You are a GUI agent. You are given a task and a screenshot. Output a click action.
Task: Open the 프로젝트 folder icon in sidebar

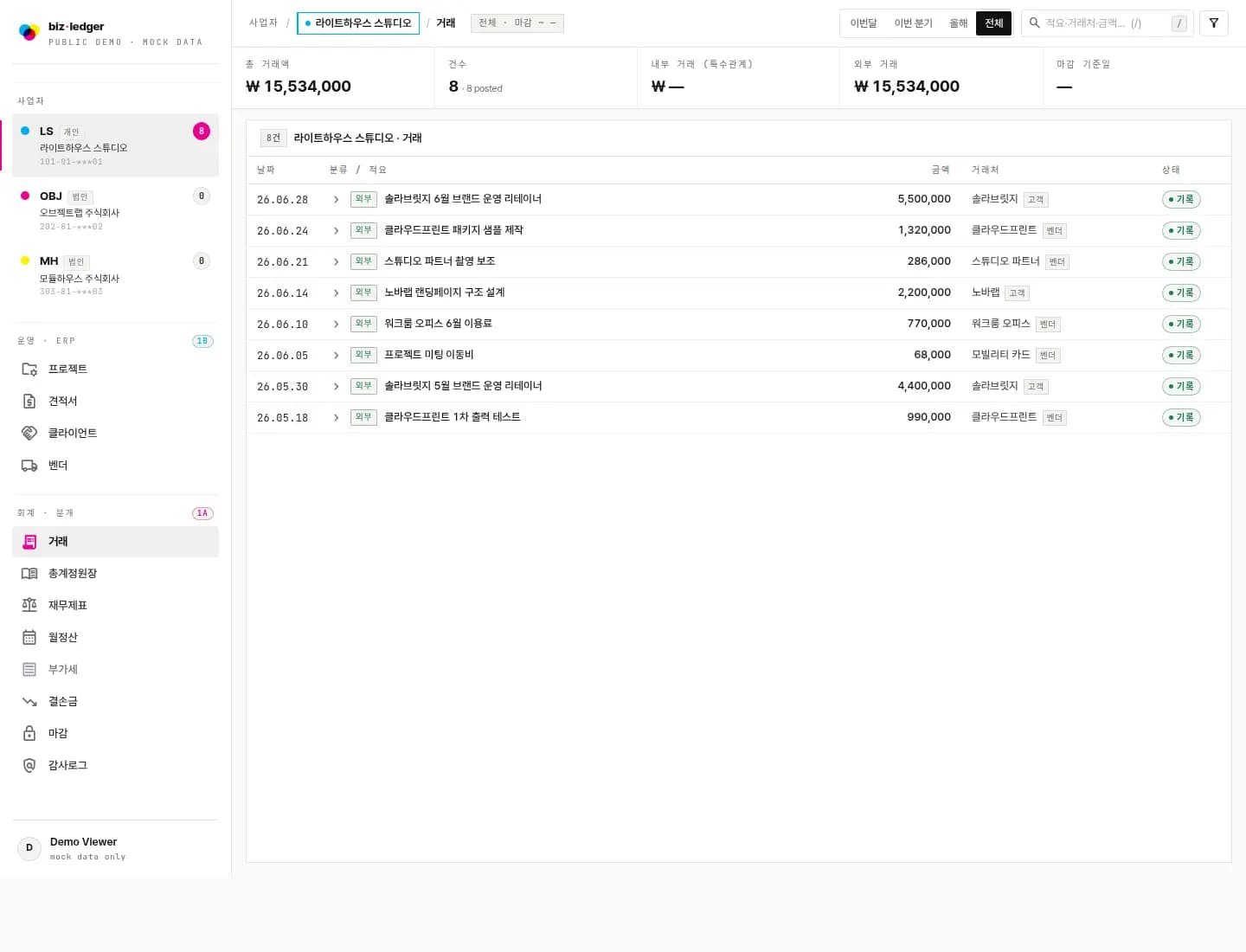tap(29, 370)
